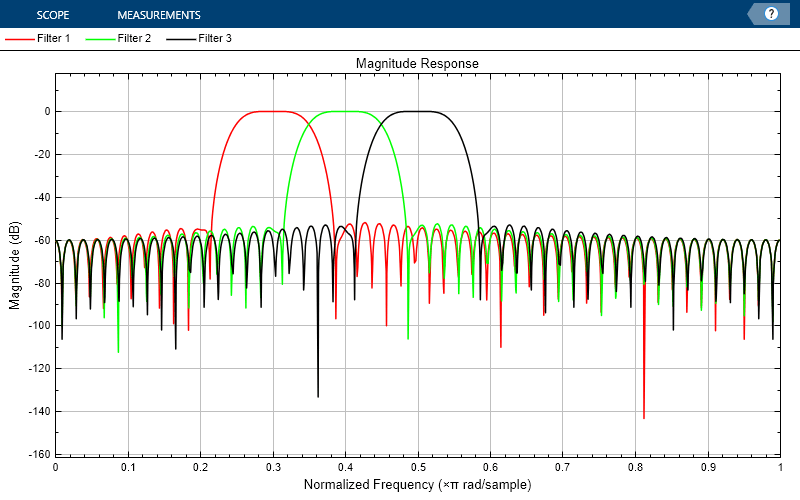Select the Magnitude Response plot title
The width and height of the screenshot is (800, 500).
click(x=417, y=63)
